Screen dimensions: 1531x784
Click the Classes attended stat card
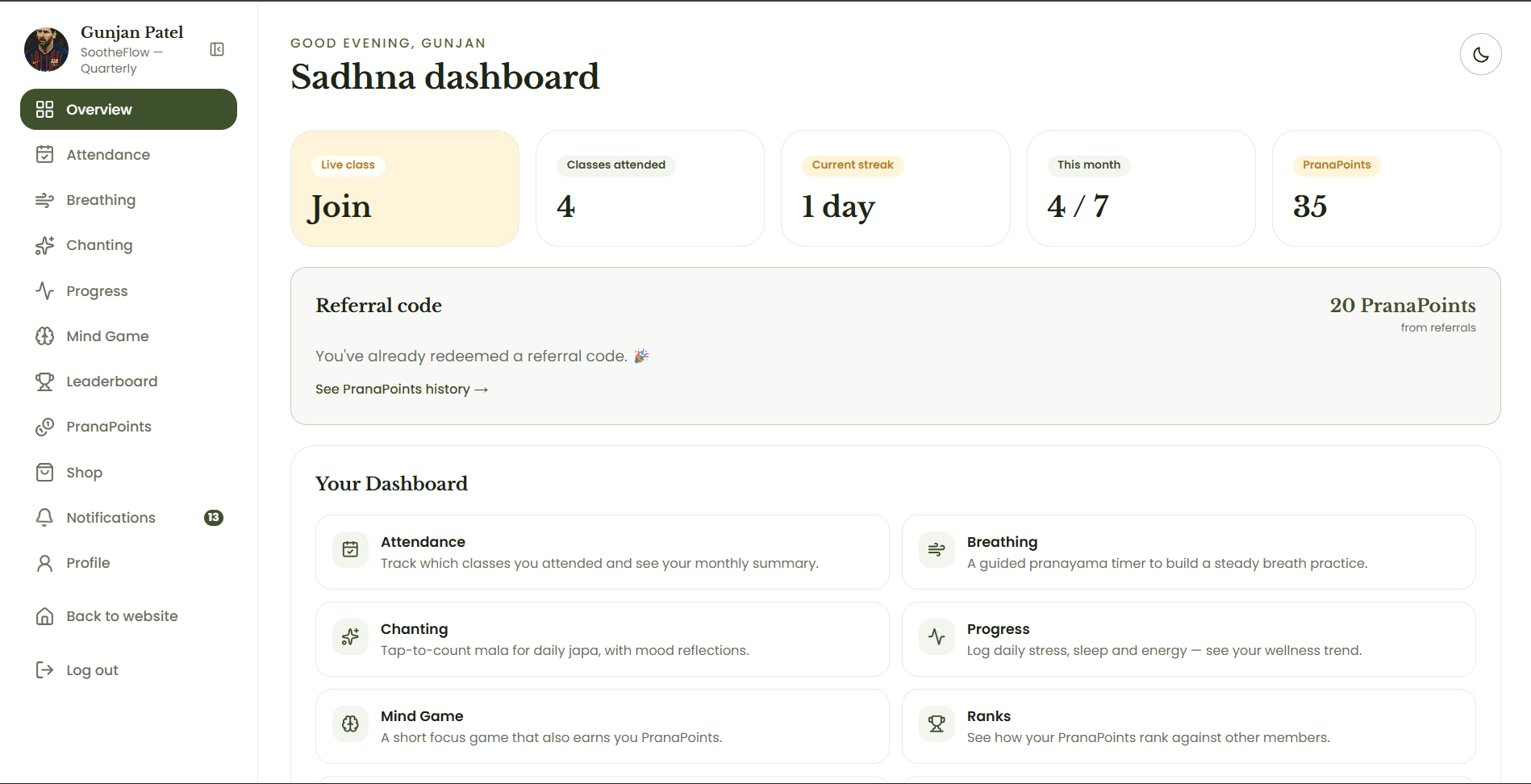pyautogui.click(x=650, y=188)
